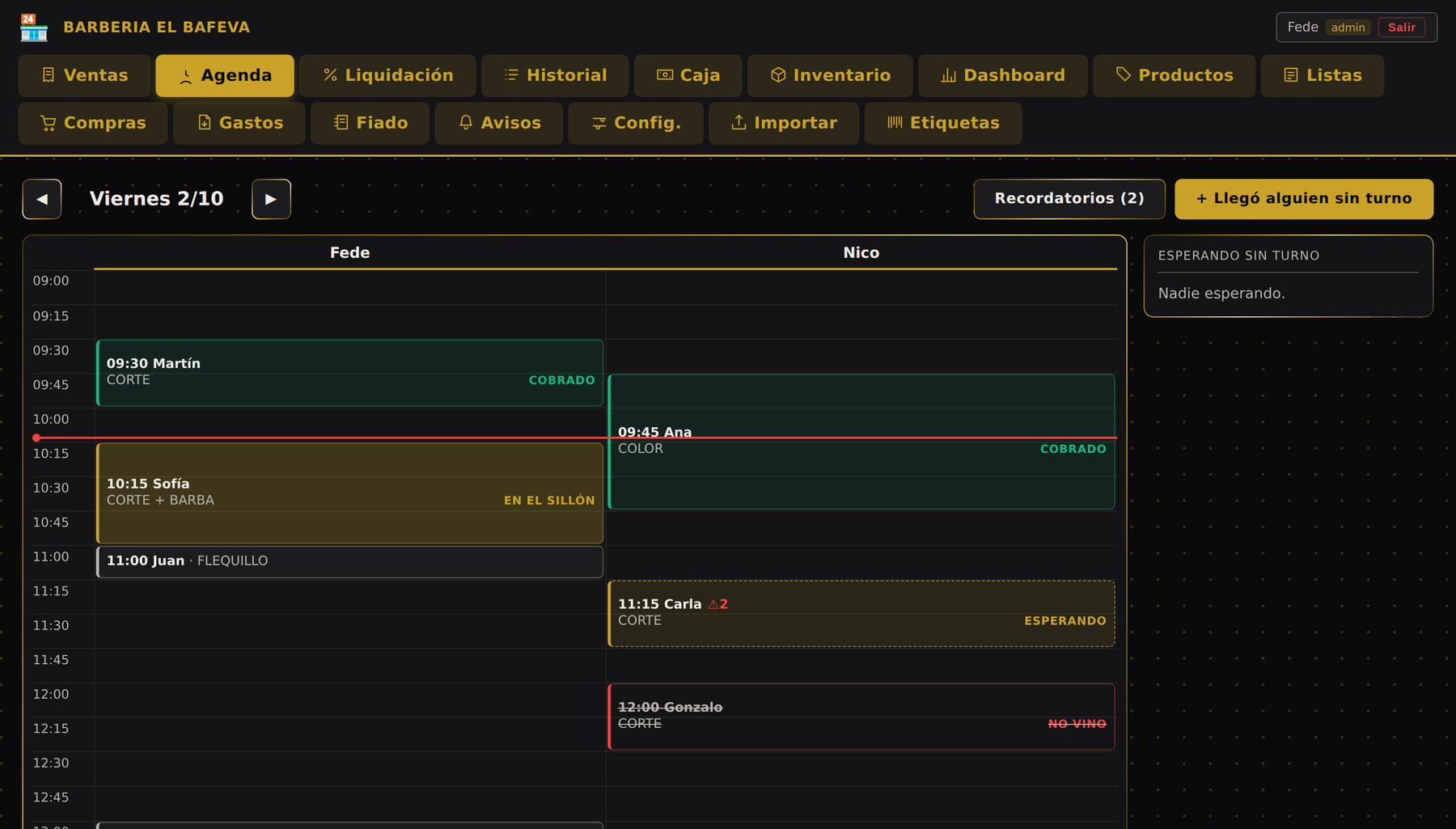Click the 09:00 time label

(51, 281)
